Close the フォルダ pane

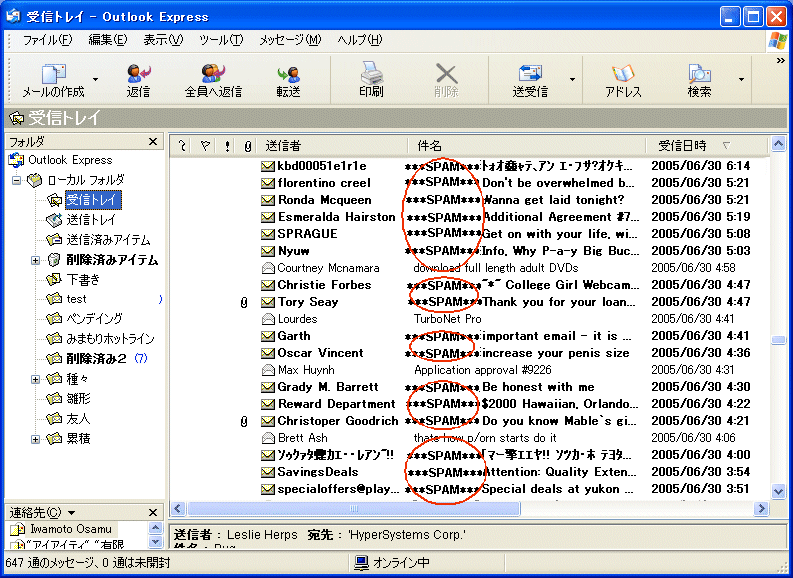(153, 142)
